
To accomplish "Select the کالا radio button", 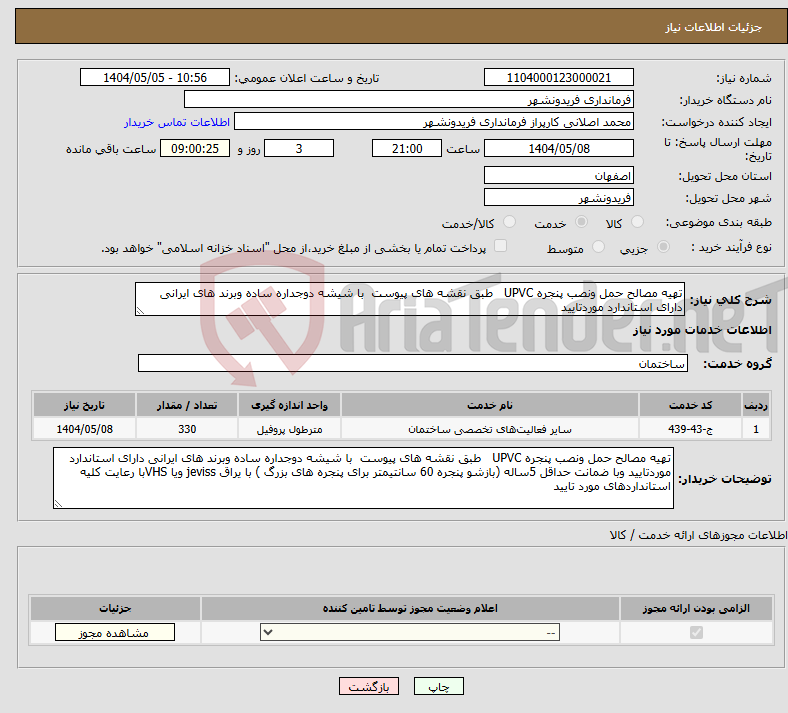I will point(637,222).
